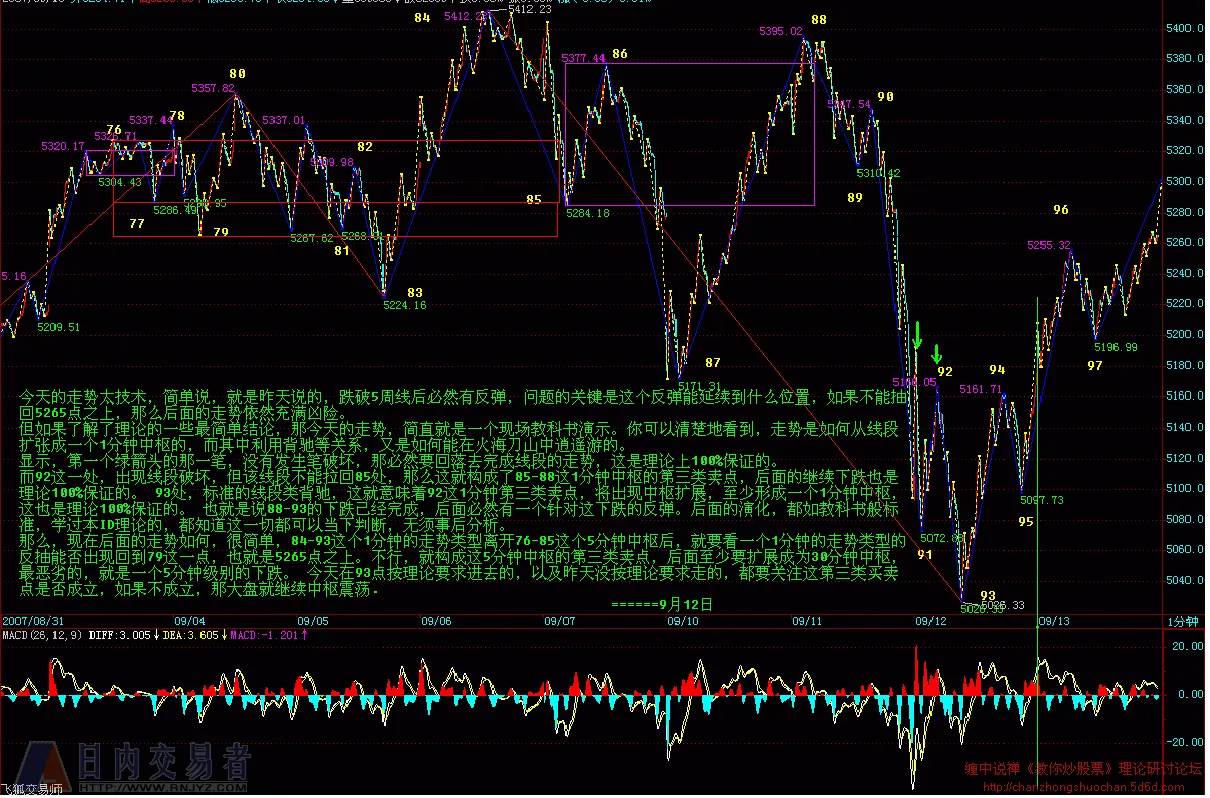Click the yellow segment number 87
Image resolution: width=1210 pixels, height=798 pixels.
coord(712,362)
